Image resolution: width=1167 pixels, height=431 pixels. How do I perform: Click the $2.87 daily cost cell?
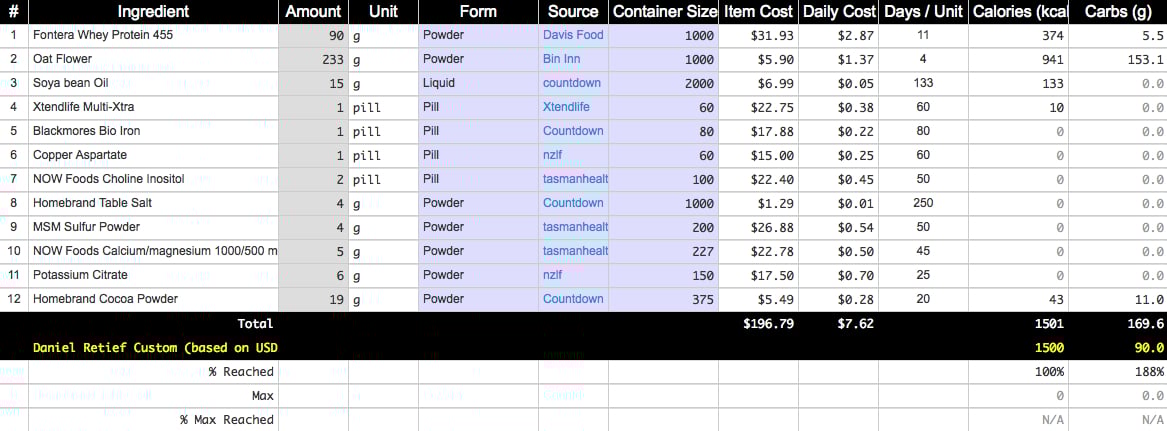[839, 35]
